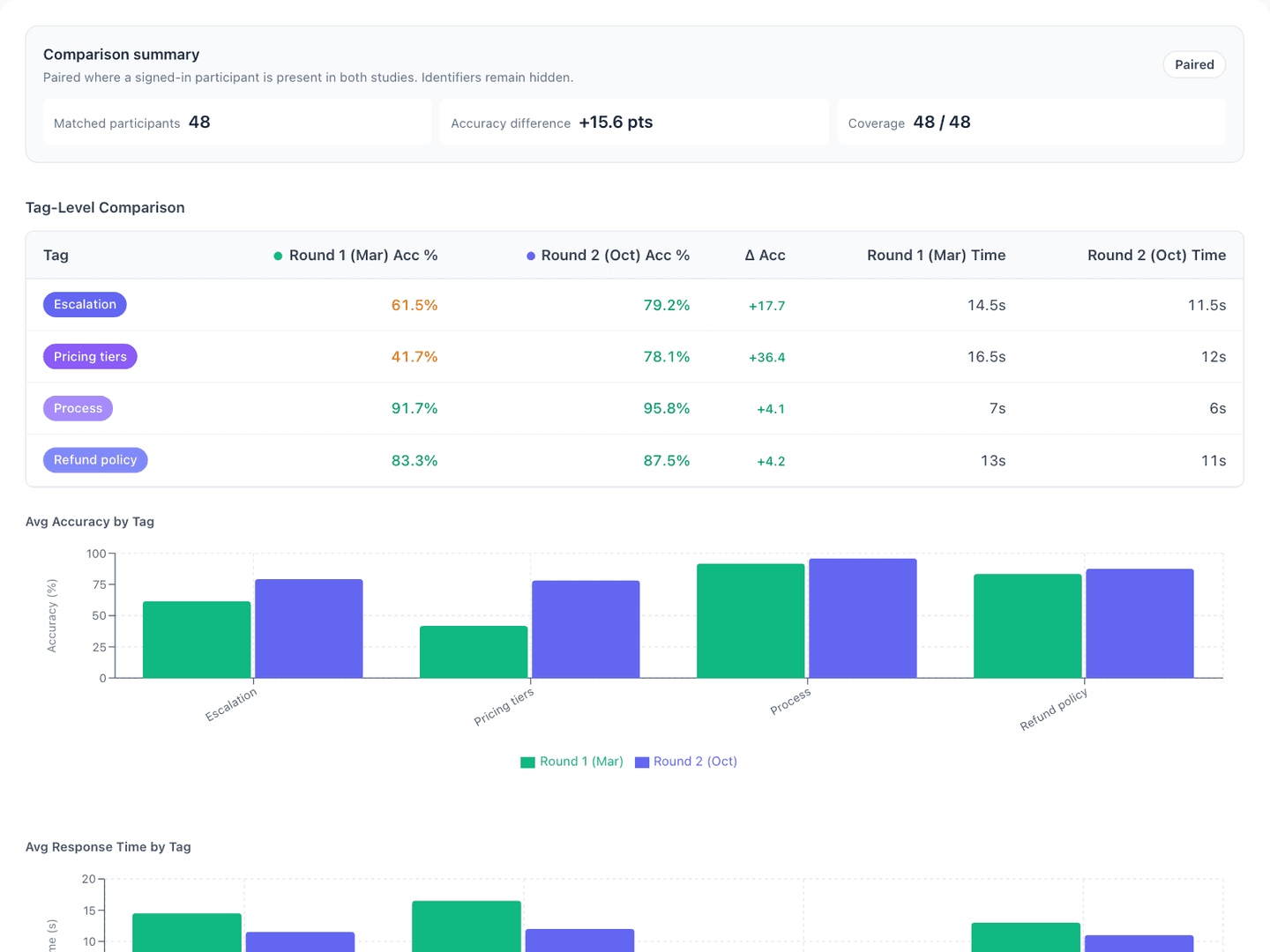This screenshot has height=952, width=1270.
Task: Click the Tag column header
Action: pos(56,256)
